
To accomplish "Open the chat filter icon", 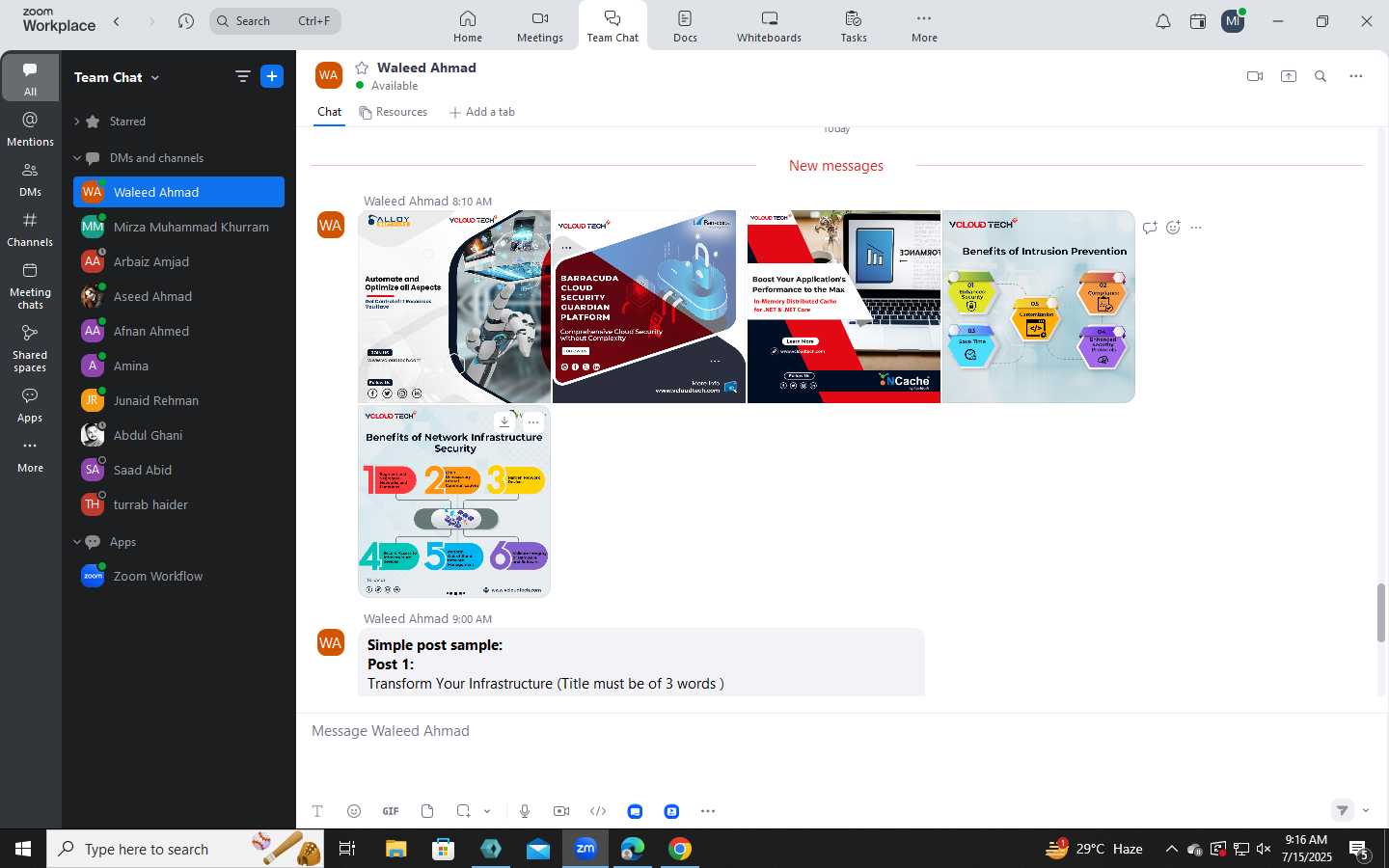I will (243, 76).
